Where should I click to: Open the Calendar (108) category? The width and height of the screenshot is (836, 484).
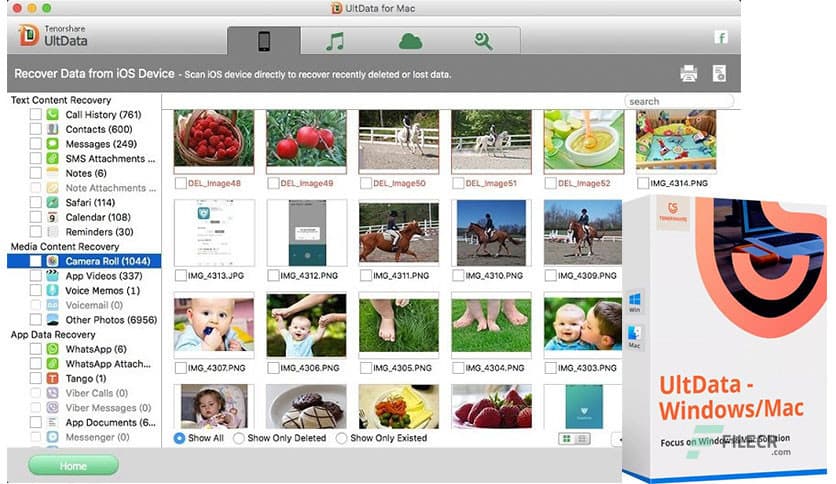(98, 217)
